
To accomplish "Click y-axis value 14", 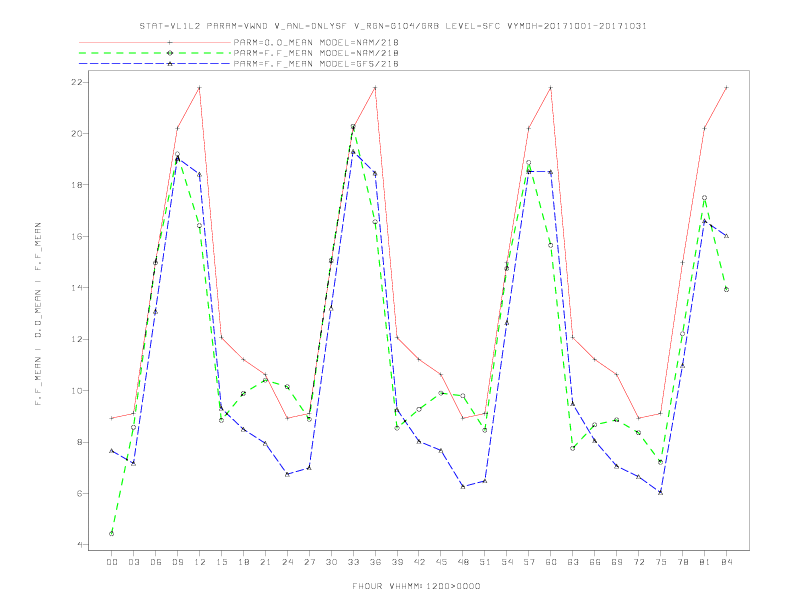I will point(77,288).
